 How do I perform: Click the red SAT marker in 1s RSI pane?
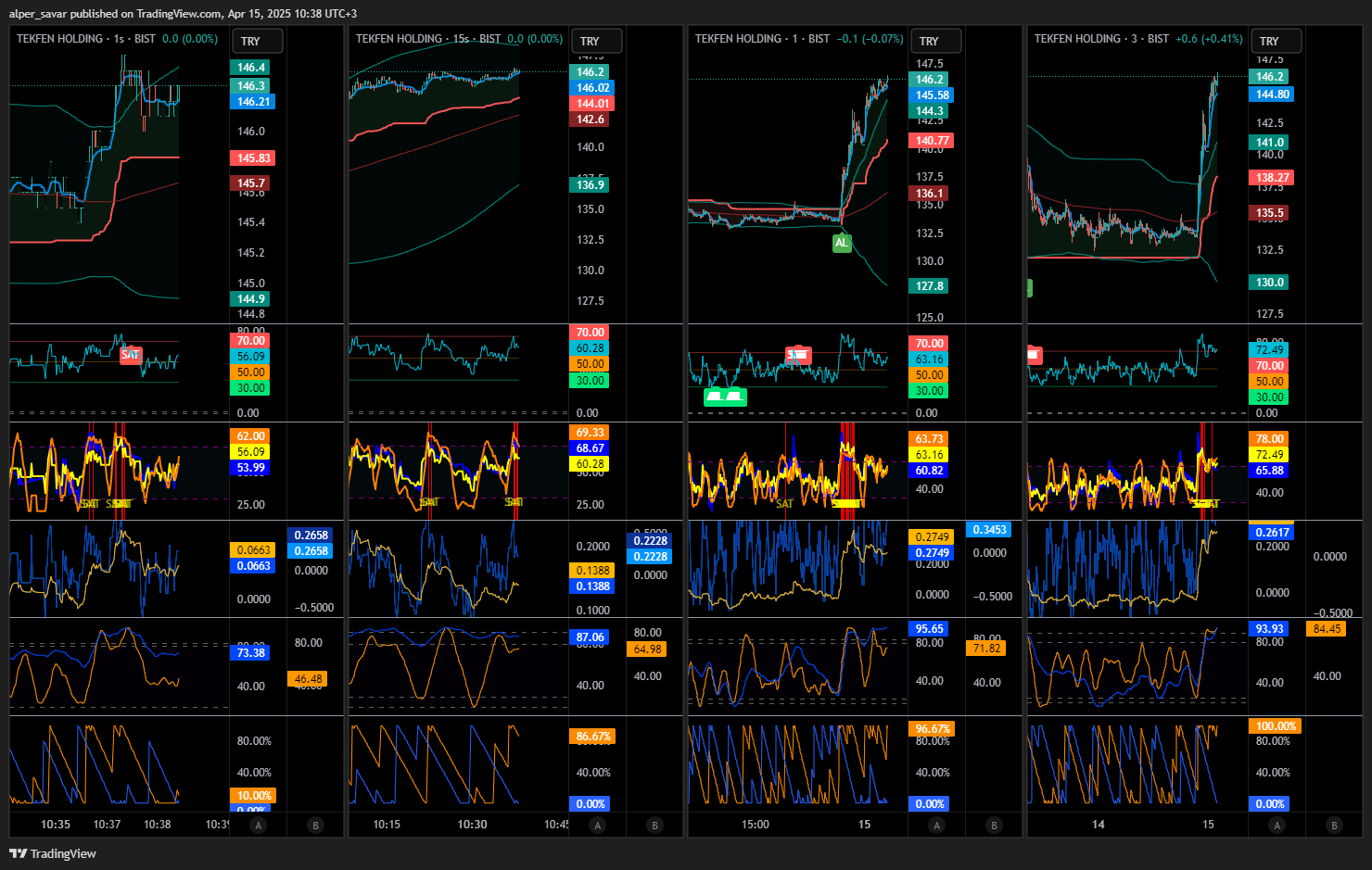[130, 355]
